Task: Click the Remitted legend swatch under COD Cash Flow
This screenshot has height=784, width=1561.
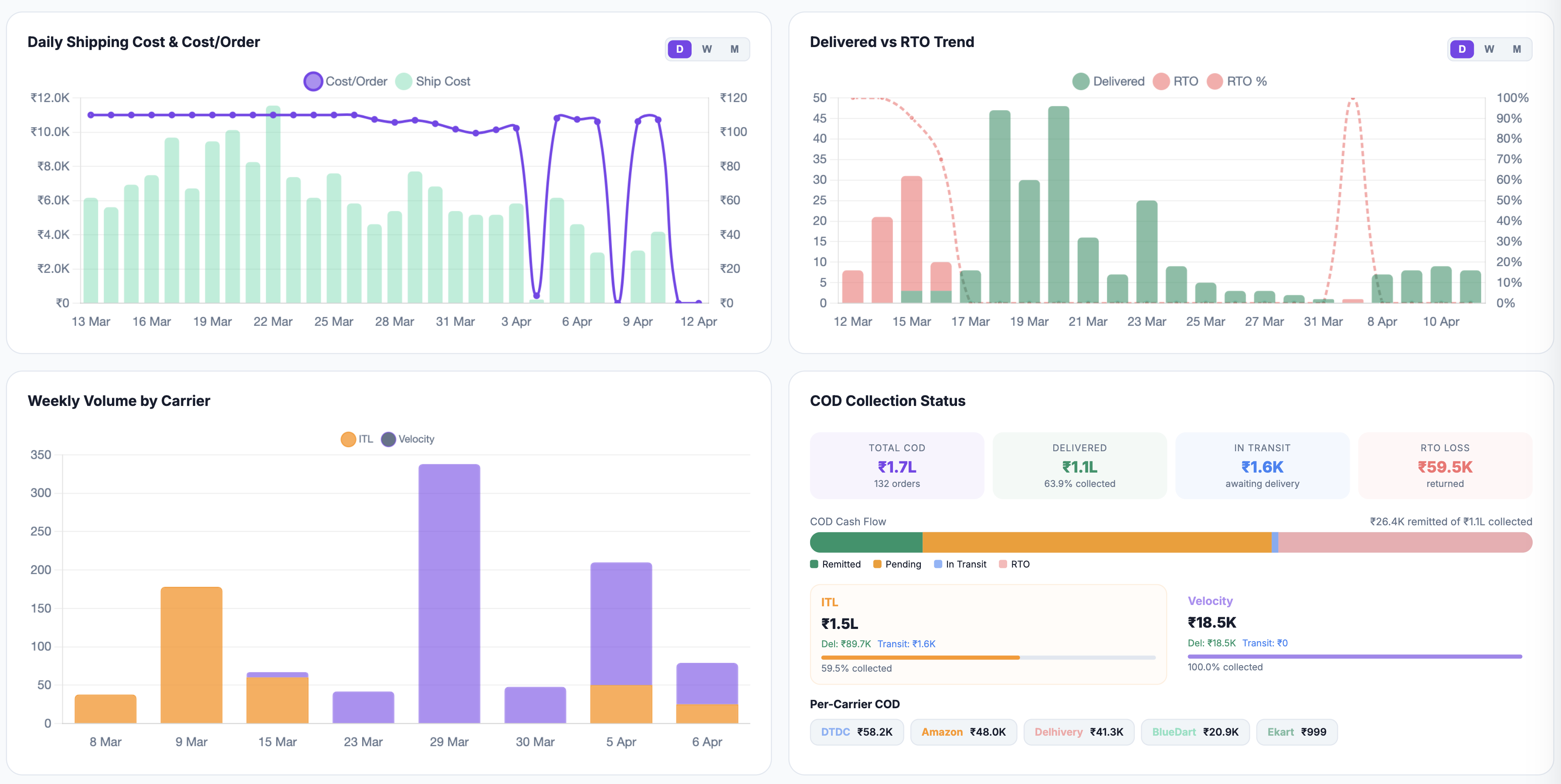Action: tap(814, 564)
